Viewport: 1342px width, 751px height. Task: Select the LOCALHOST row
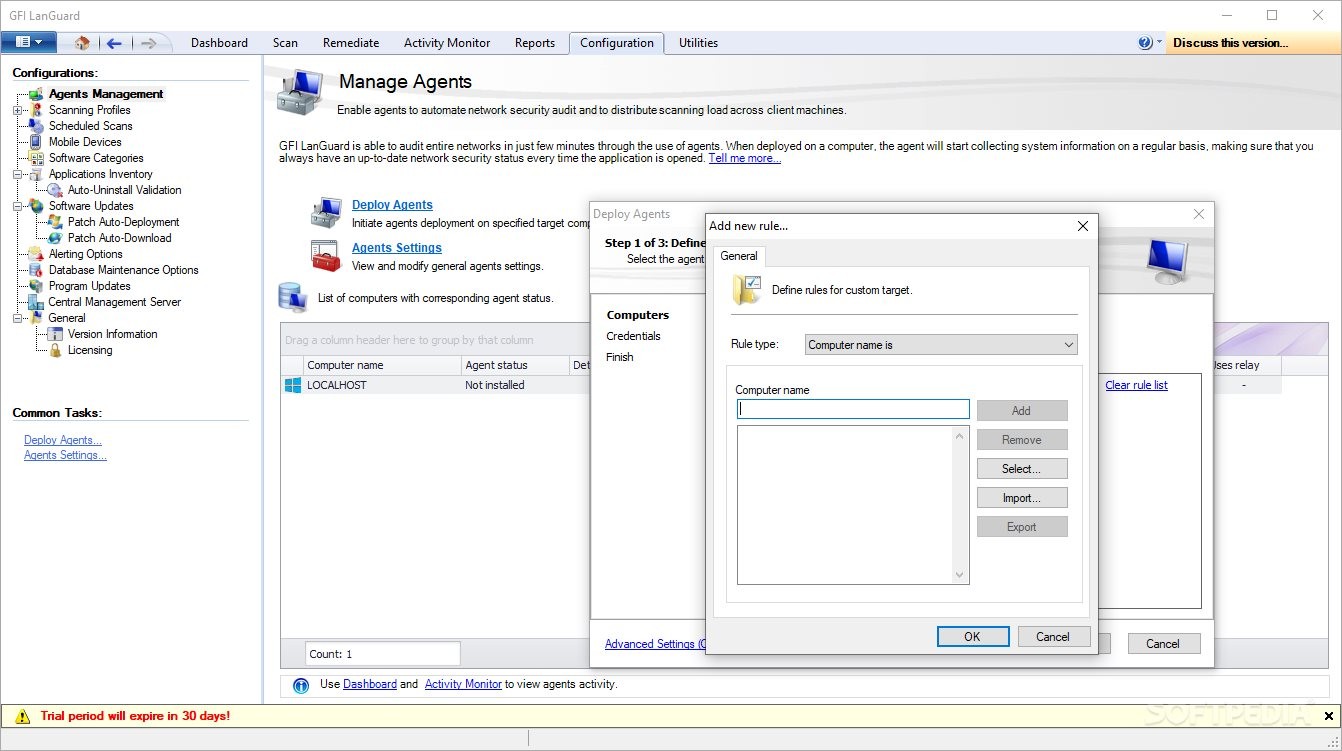point(435,385)
